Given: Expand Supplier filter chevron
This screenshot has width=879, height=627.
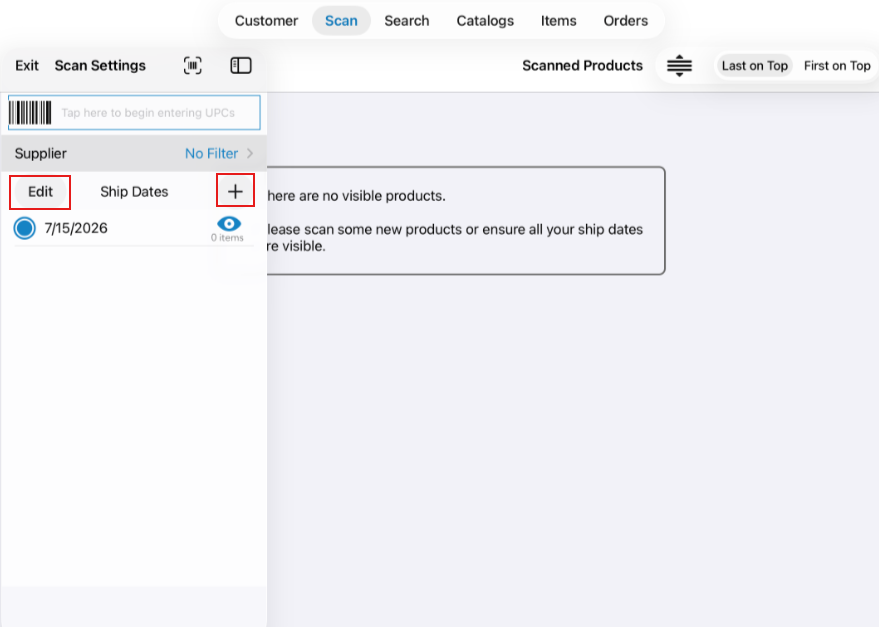Looking at the screenshot, I should pos(250,153).
